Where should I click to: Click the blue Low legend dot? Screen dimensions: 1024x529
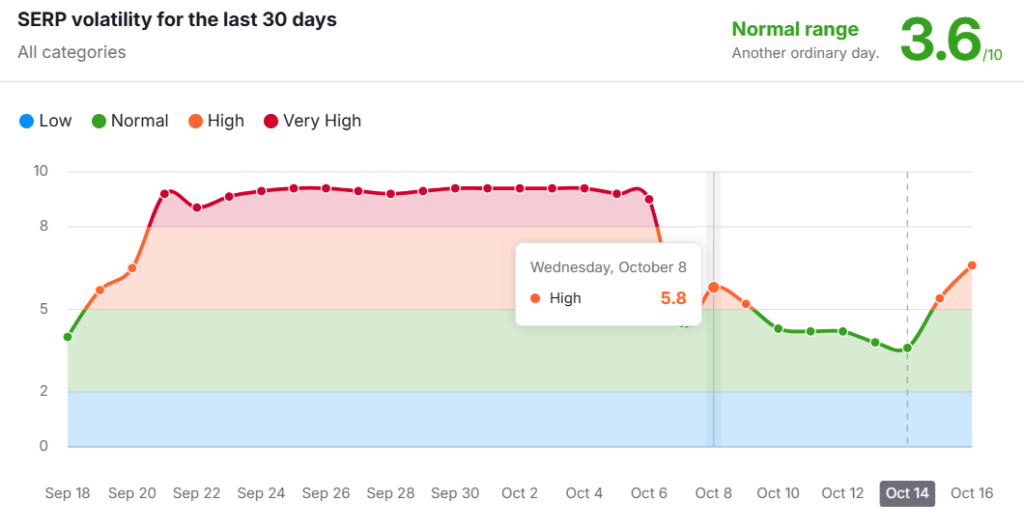(26, 121)
